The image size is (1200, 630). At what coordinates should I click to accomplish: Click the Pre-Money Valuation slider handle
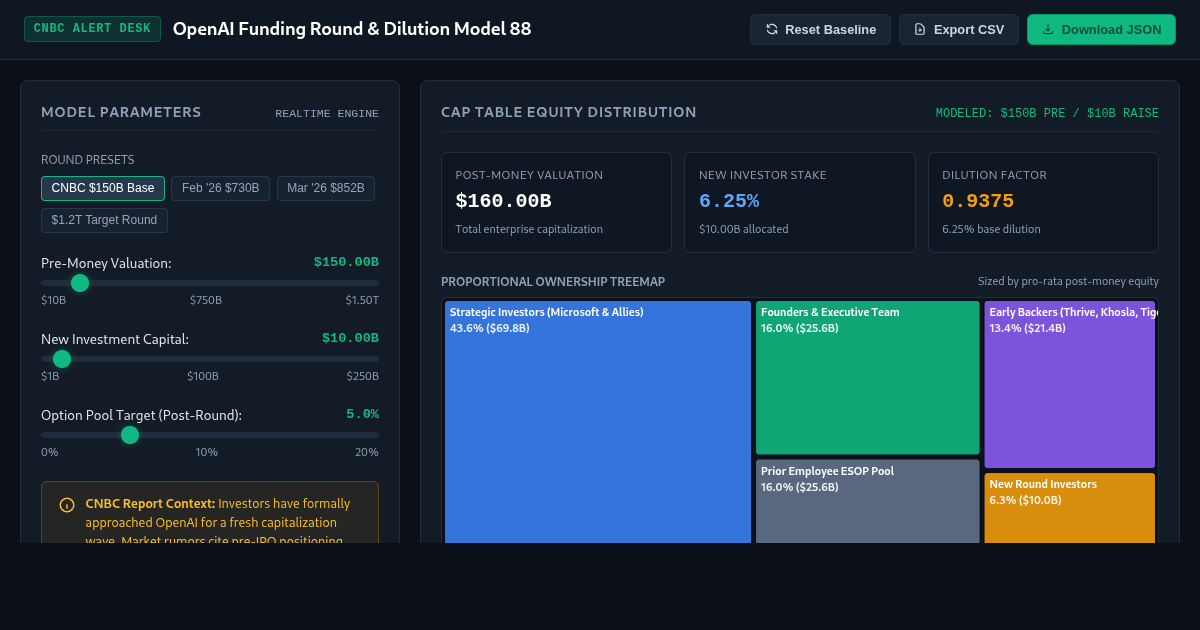[80, 283]
